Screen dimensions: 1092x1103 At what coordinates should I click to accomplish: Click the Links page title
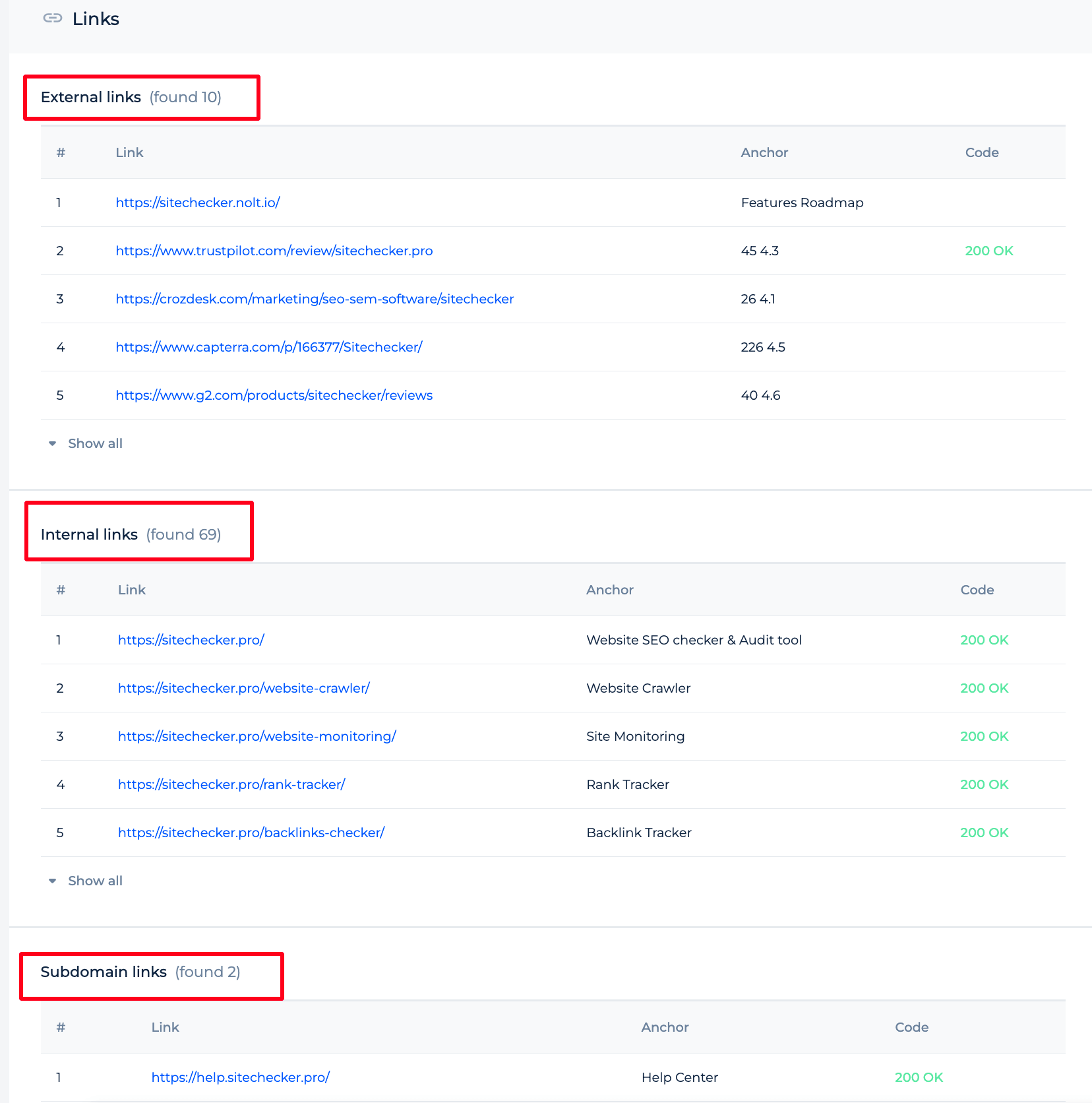click(x=96, y=18)
